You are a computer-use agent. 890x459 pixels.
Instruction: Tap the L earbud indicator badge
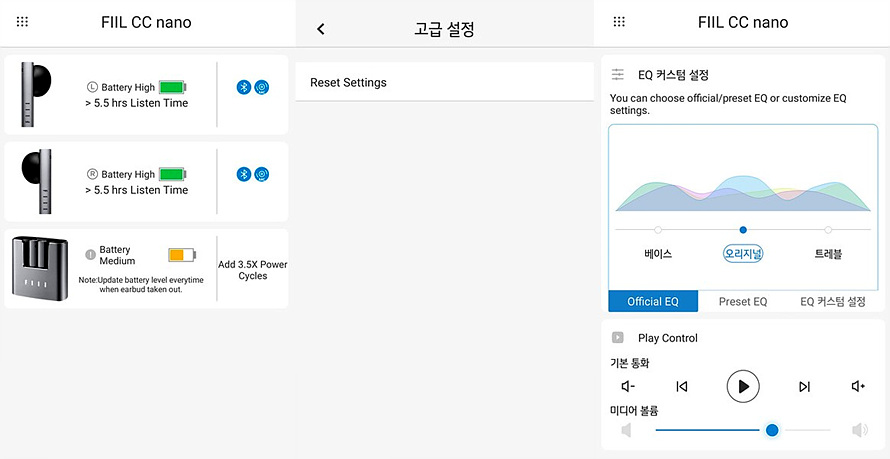point(93,87)
